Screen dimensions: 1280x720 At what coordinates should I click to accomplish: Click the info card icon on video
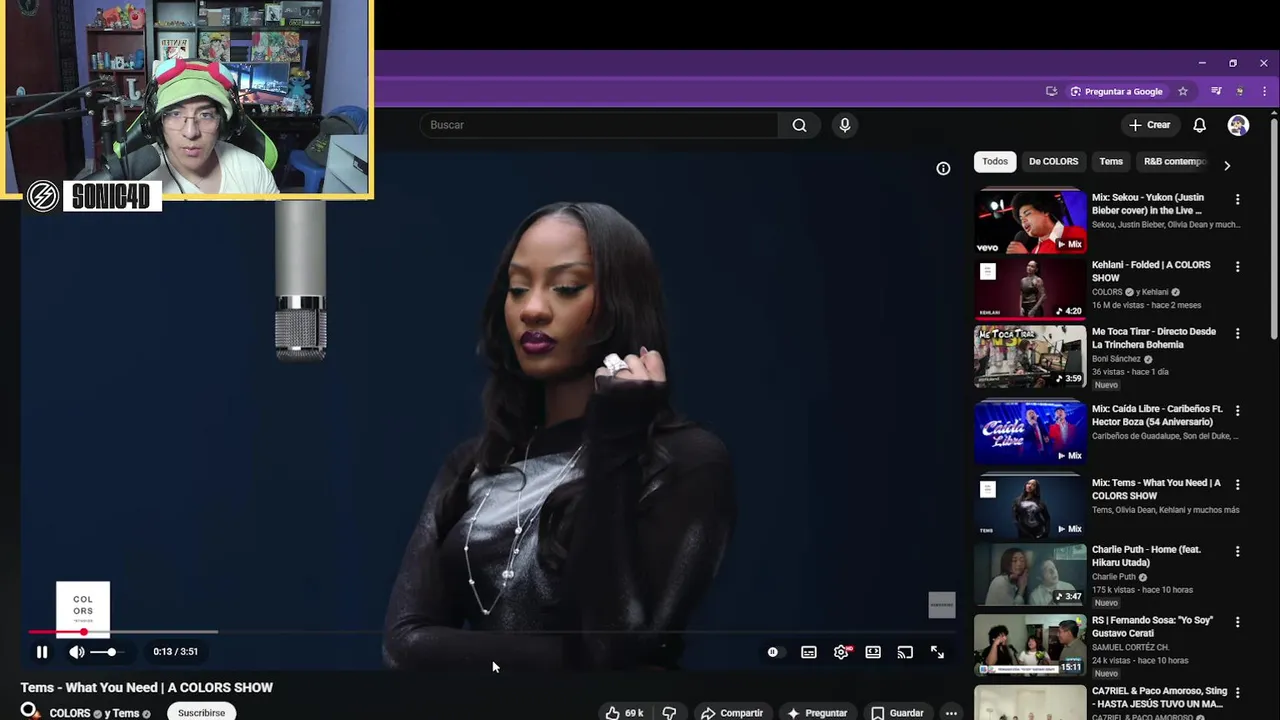[943, 168]
